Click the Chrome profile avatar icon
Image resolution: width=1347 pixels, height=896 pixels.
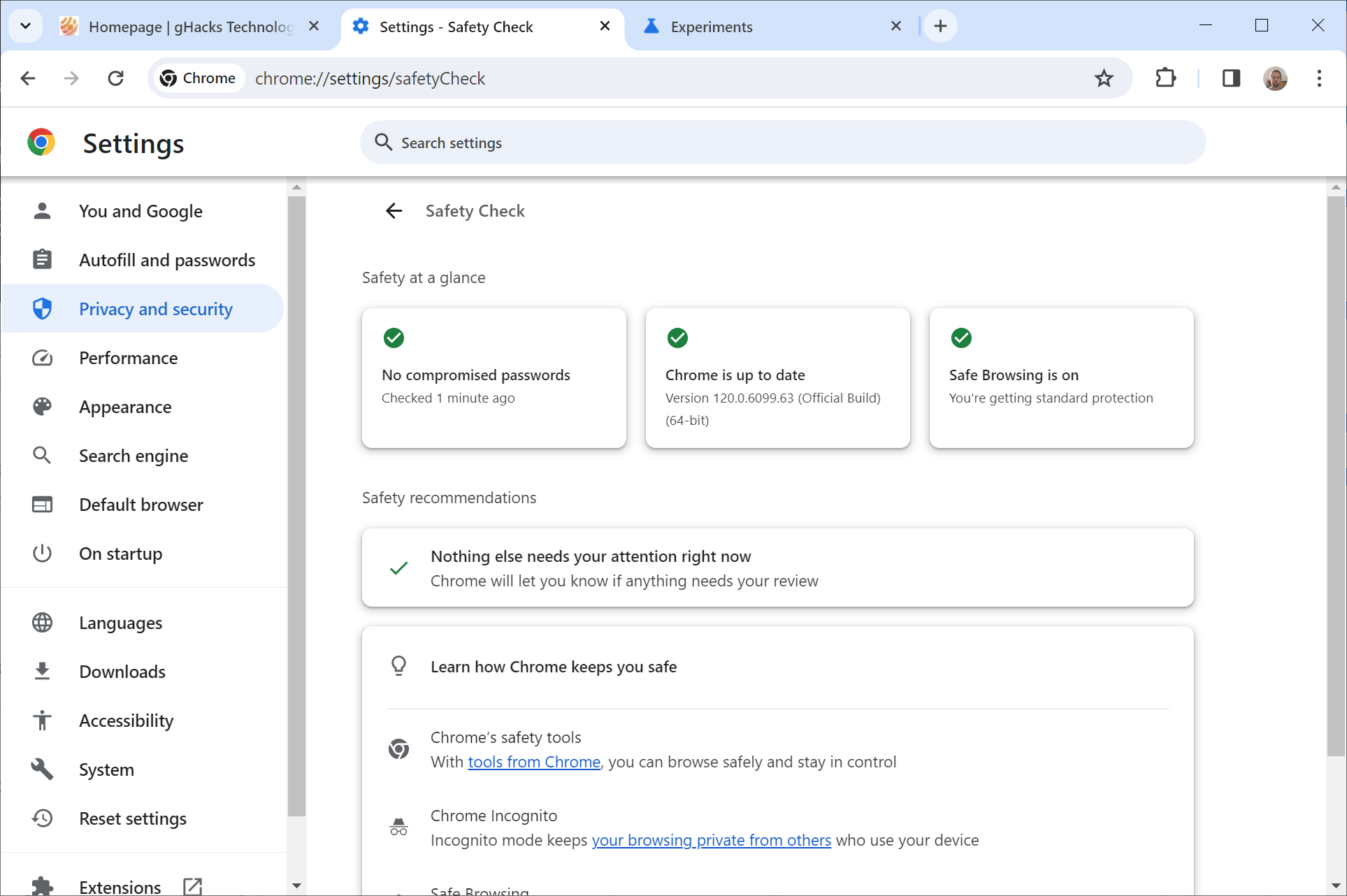1275,78
